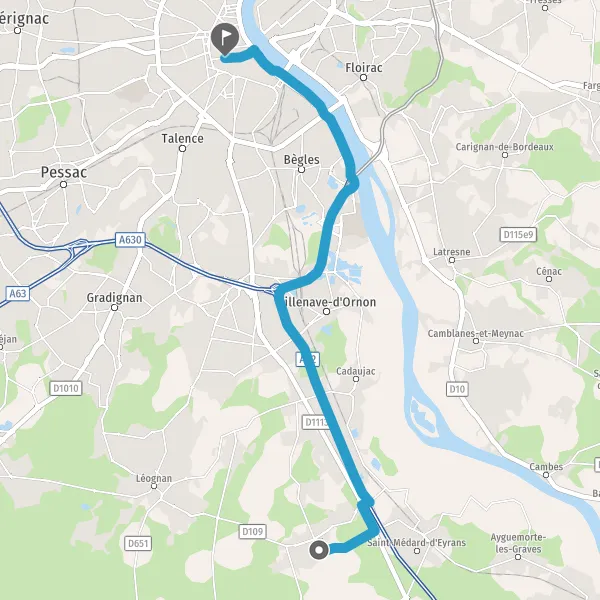This screenshot has width=600, height=600.
Task: Click the route start circle marker
Action: click(x=319, y=550)
